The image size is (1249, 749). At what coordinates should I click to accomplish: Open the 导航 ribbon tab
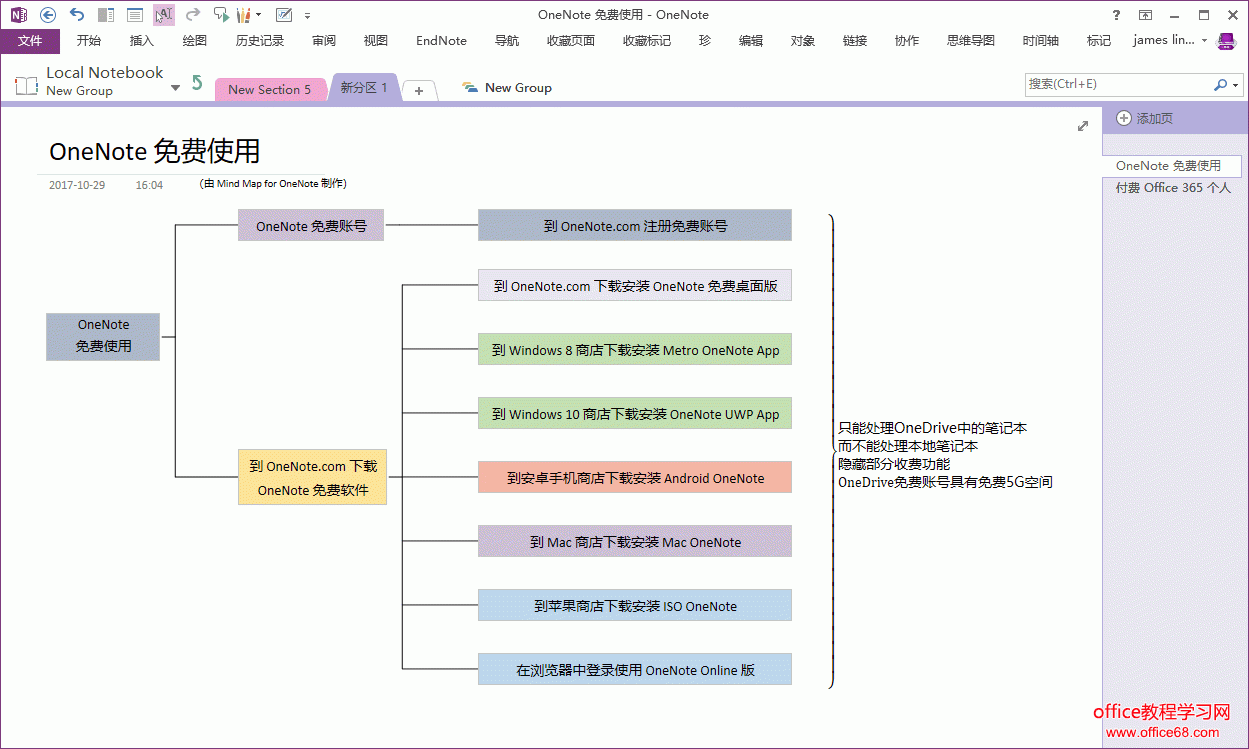pyautogui.click(x=507, y=41)
